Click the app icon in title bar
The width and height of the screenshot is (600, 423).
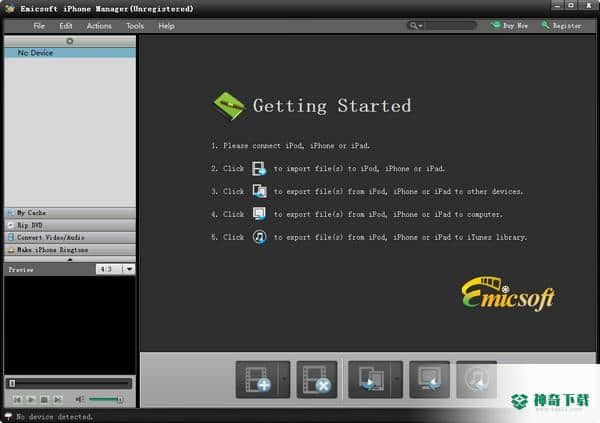10,8
